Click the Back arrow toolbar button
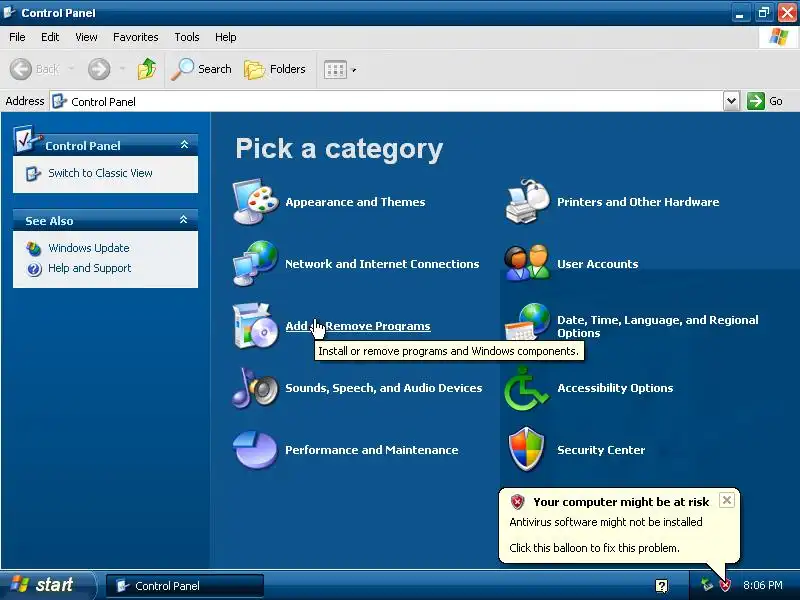 click(x=34, y=69)
